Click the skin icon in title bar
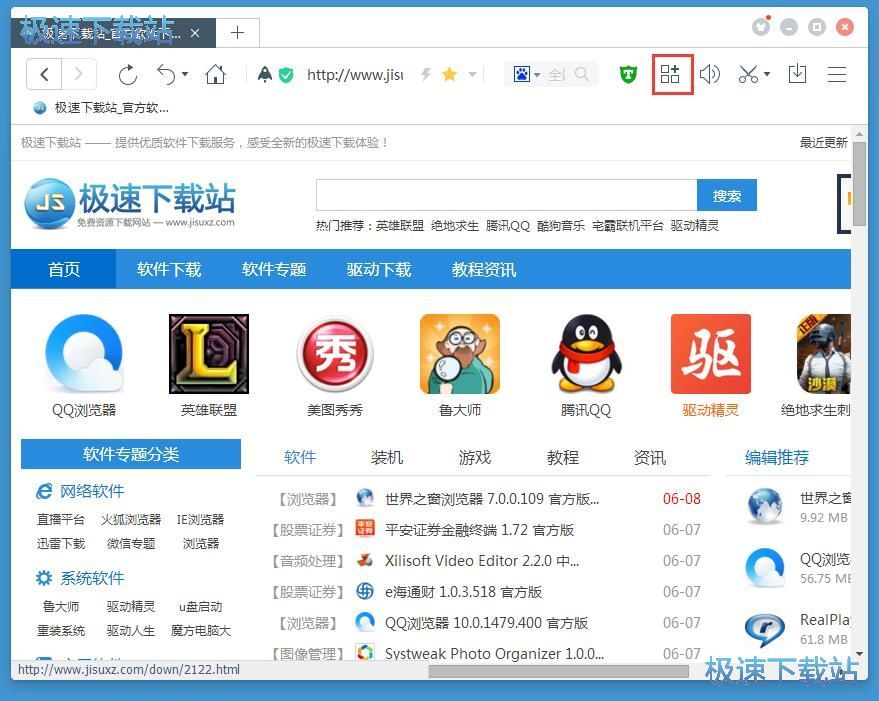 click(761, 26)
